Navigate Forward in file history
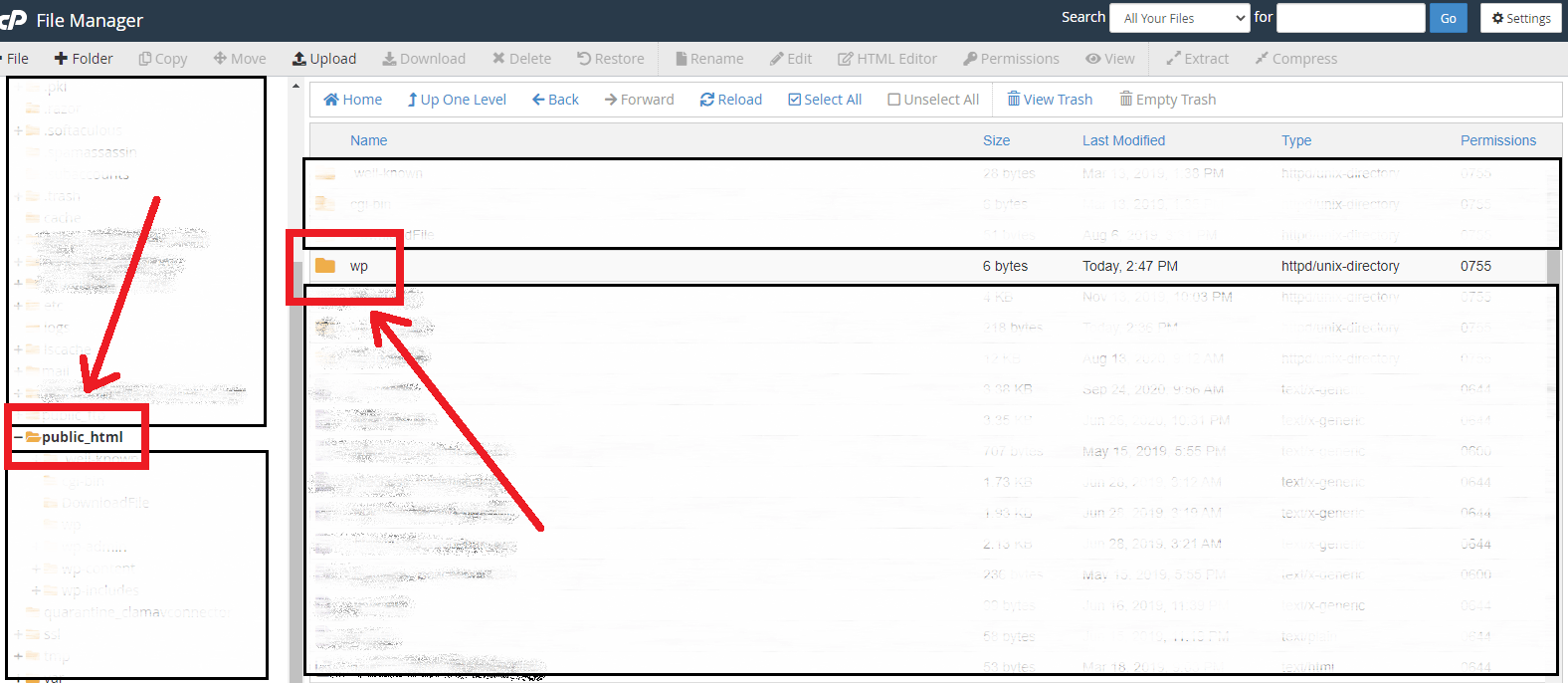Viewport: 1568px width, 683px height. click(639, 100)
